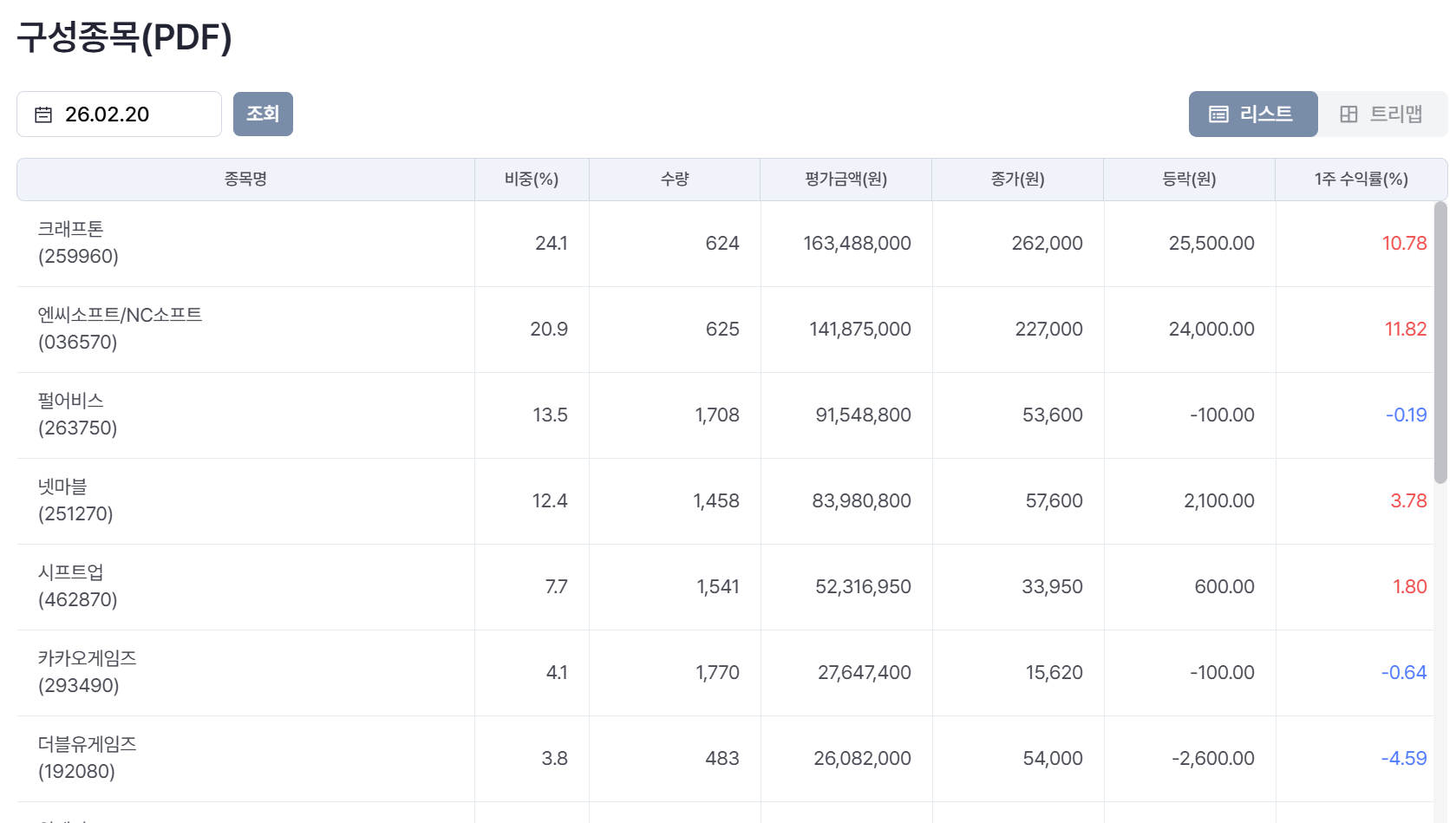Click quantity 483 in 더블유게임즈 row
Image resolution: width=1456 pixels, height=823 pixels.
[722, 758]
